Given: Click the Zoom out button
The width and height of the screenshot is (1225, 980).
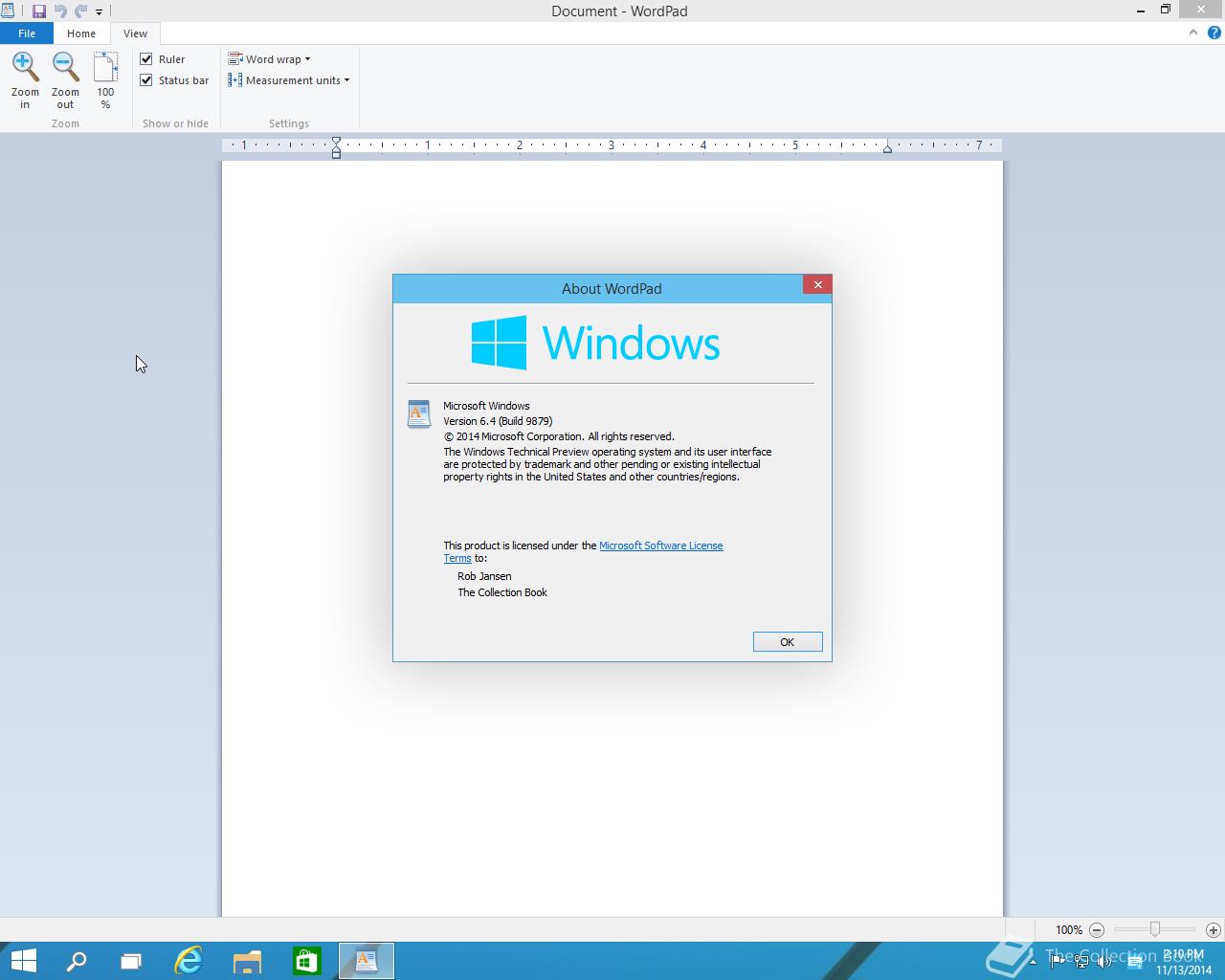Looking at the screenshot, I should pyautogui.click(x=65, y=80).
